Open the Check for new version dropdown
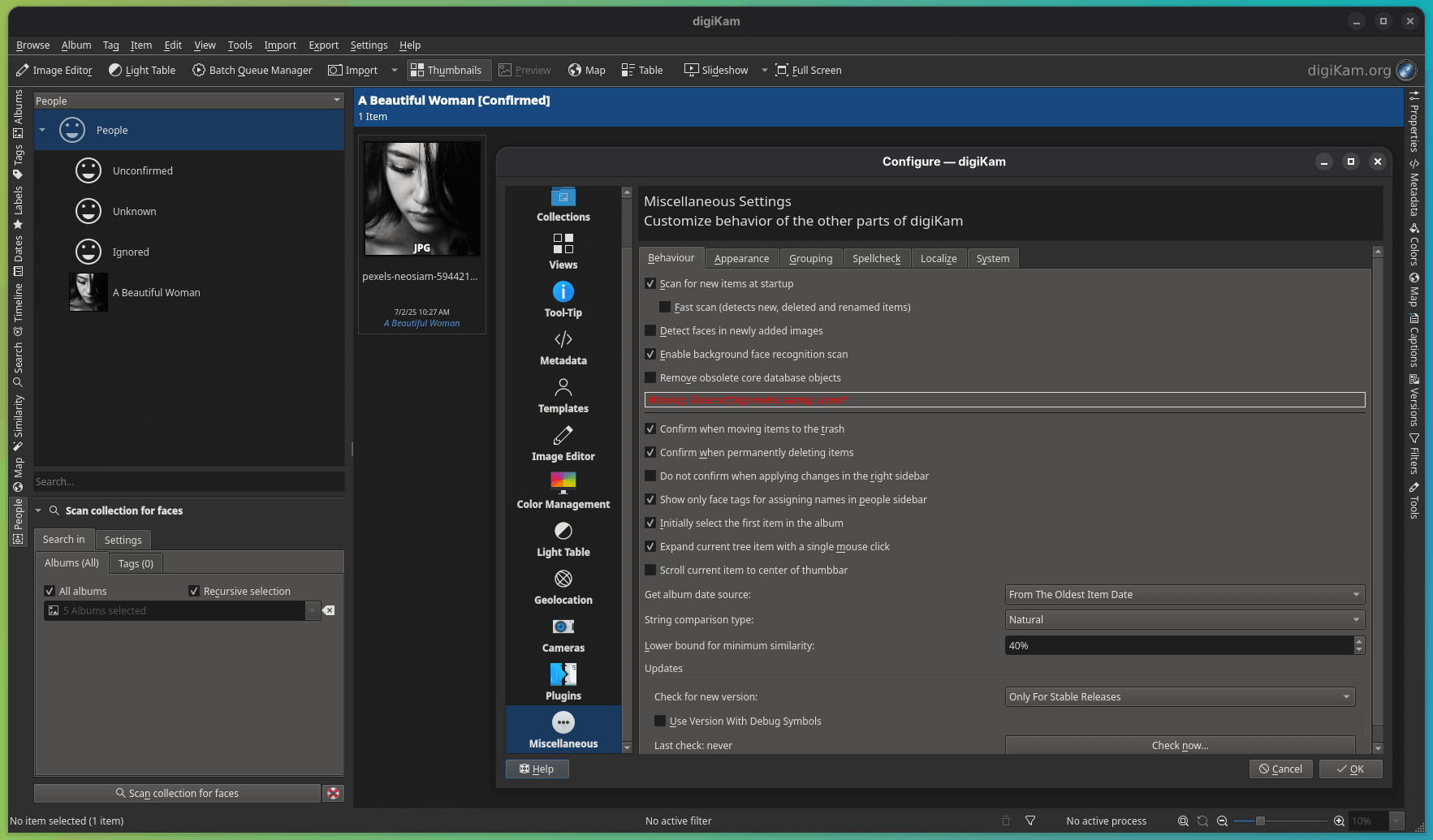Viewport: 1433px width, 840px height. 1178,696
